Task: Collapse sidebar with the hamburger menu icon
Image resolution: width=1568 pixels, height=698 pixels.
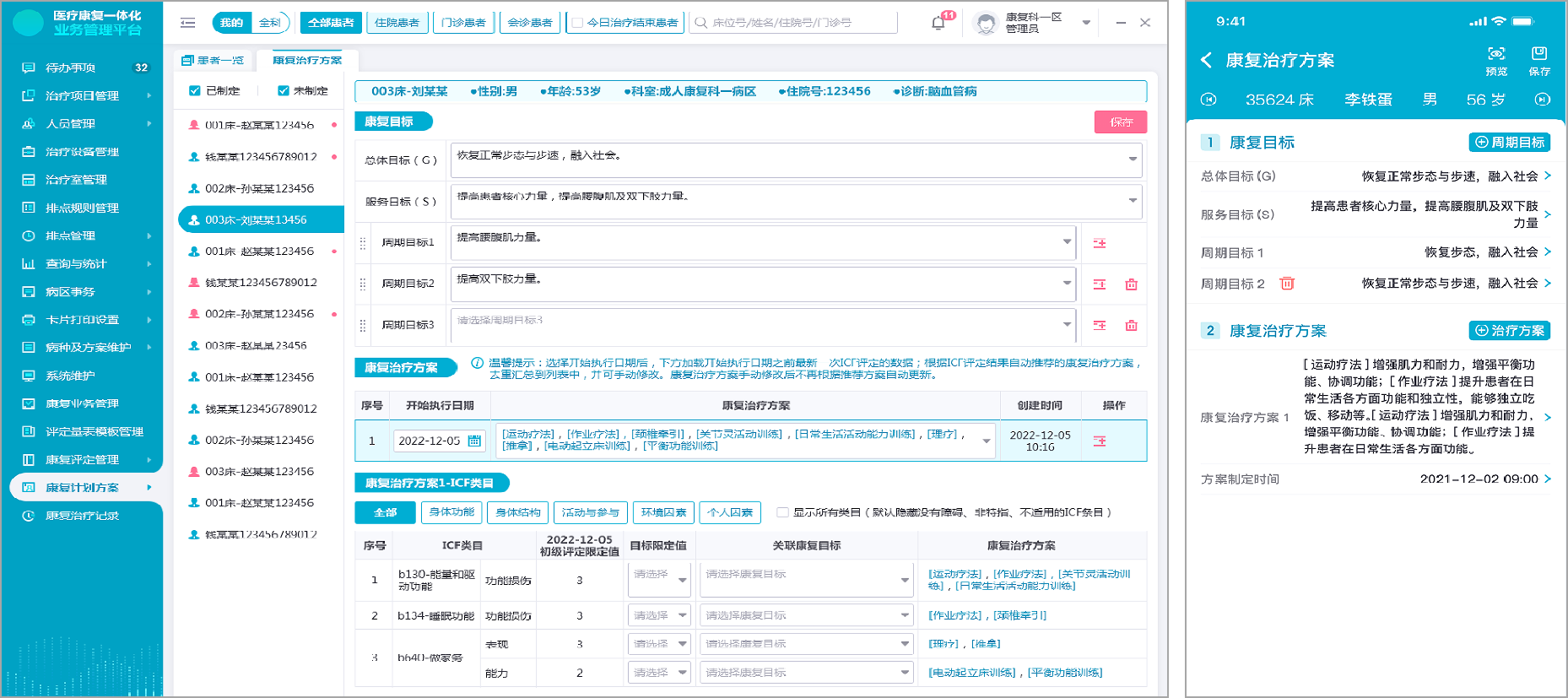Action: [x=187, y=23]
